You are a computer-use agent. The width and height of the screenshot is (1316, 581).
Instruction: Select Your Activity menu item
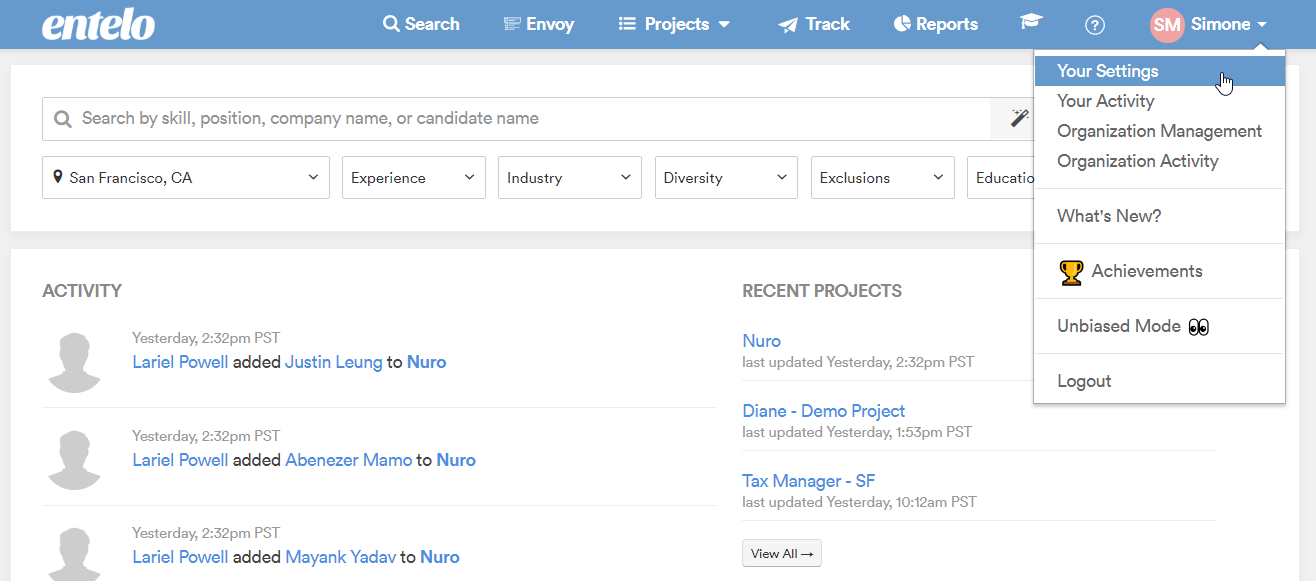pyautogui.click(x=1159, y=101)
